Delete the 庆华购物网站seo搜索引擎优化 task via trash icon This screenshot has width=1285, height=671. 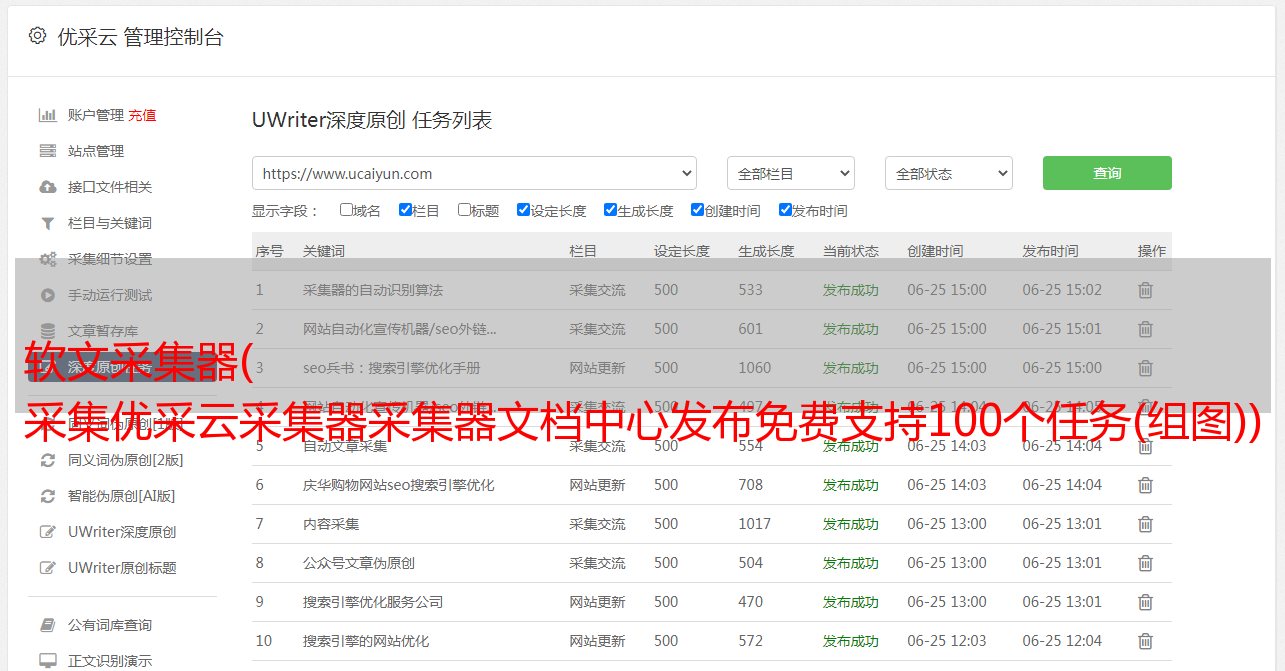[x=1146, y=485]
